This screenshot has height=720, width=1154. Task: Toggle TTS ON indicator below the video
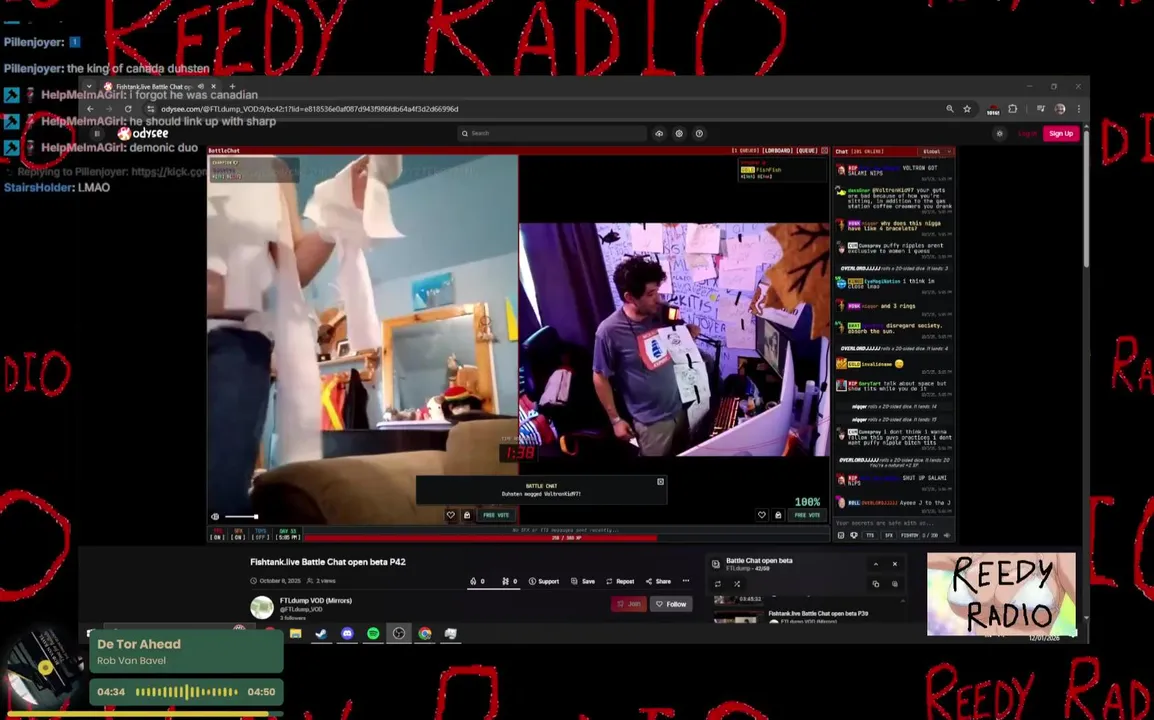(x=217, y=534)
